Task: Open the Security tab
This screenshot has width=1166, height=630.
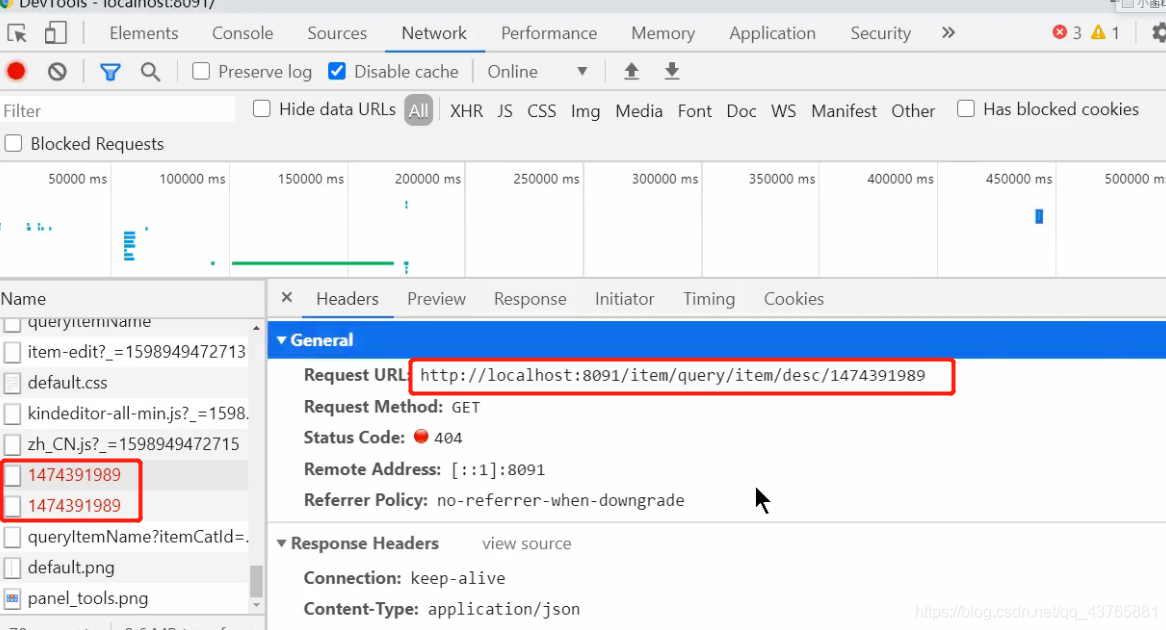Action: [x=880, y=33]
